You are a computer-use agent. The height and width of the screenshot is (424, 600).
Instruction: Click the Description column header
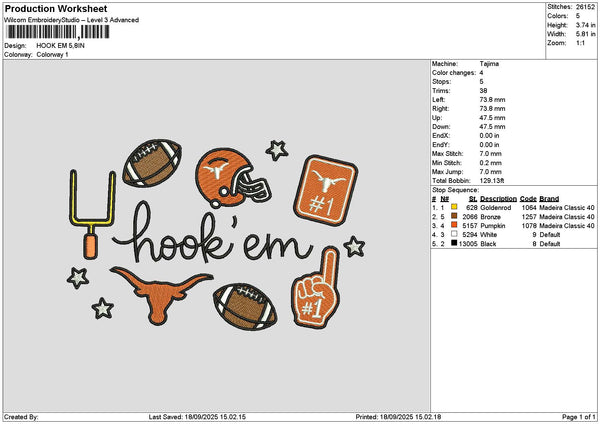click(498, 199)
